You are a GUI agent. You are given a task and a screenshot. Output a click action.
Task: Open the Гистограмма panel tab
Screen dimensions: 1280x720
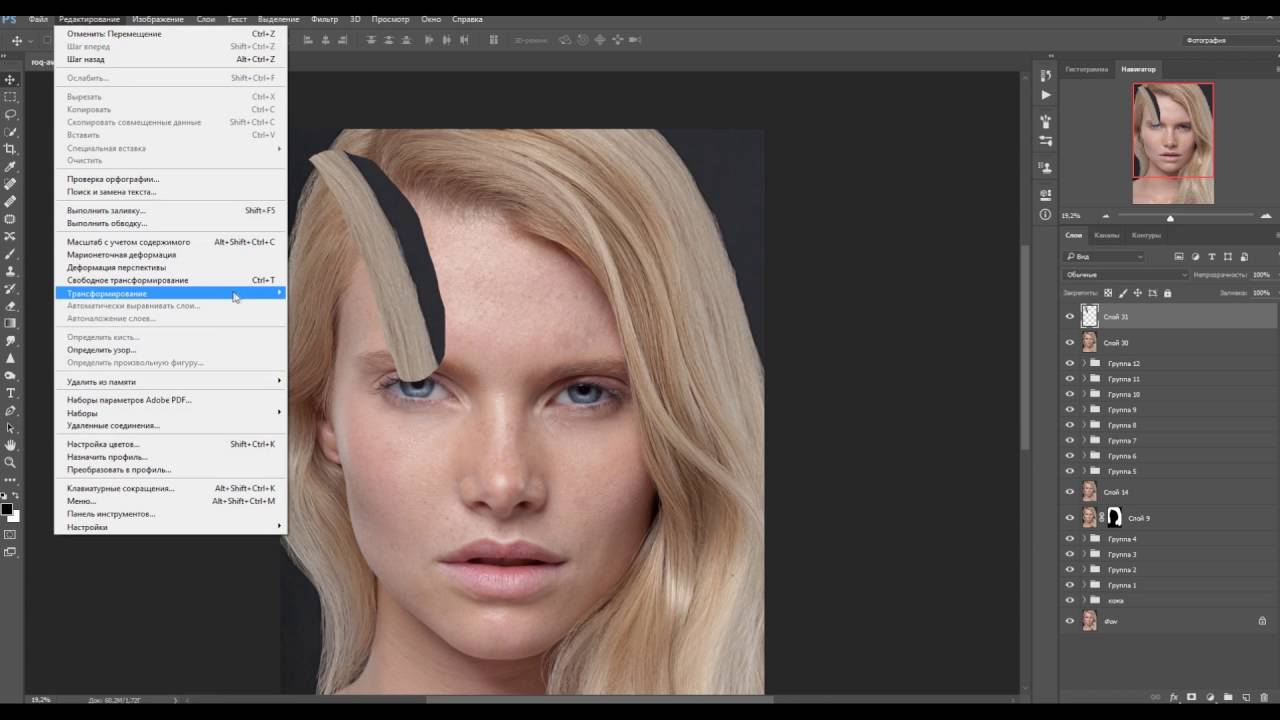(1086, 69)
